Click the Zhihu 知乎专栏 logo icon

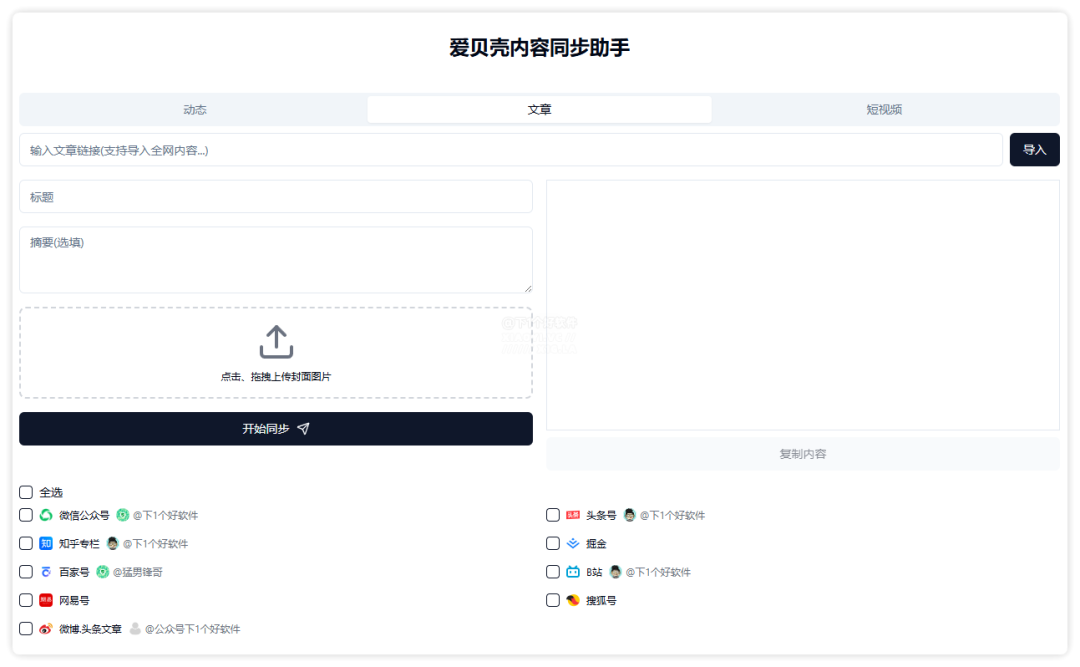pos(46,544)
